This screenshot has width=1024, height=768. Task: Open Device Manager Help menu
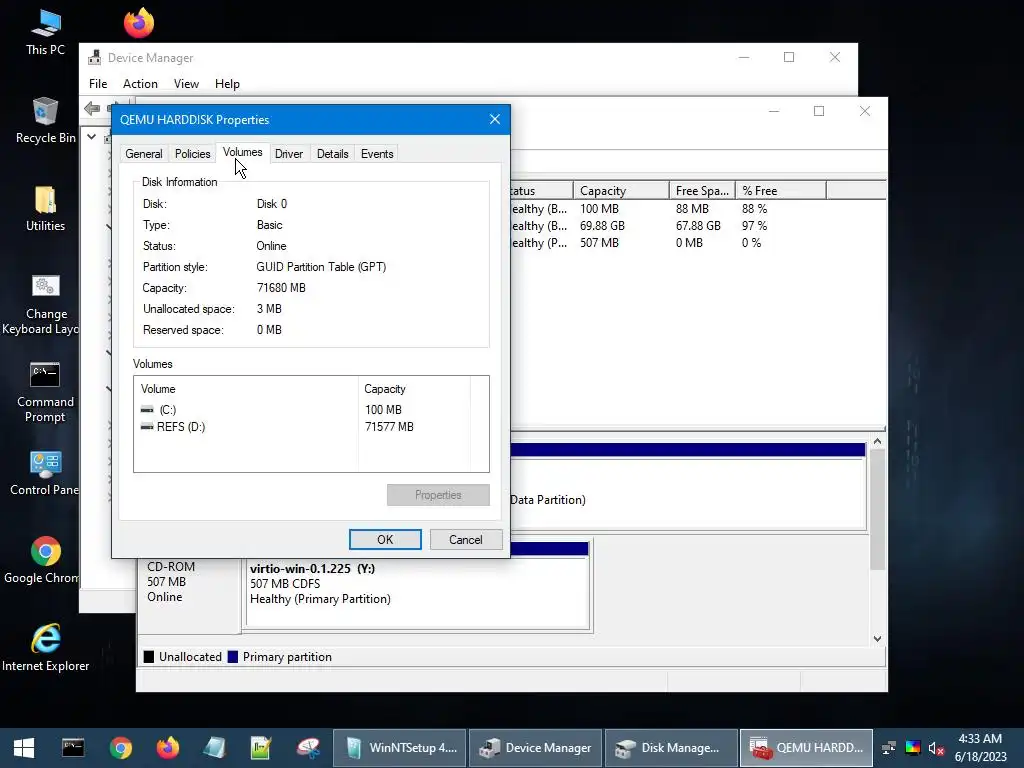coord(227,84)
